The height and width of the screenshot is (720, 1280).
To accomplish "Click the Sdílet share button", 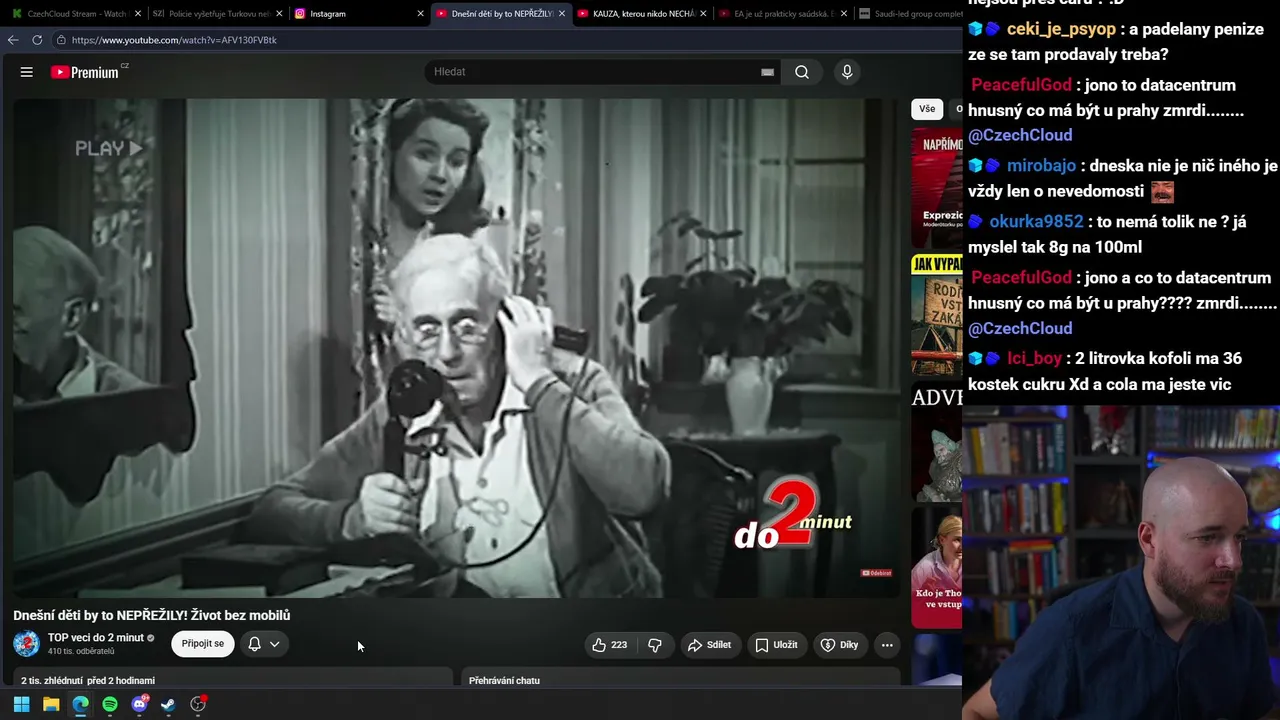I will tap(709, 645).
